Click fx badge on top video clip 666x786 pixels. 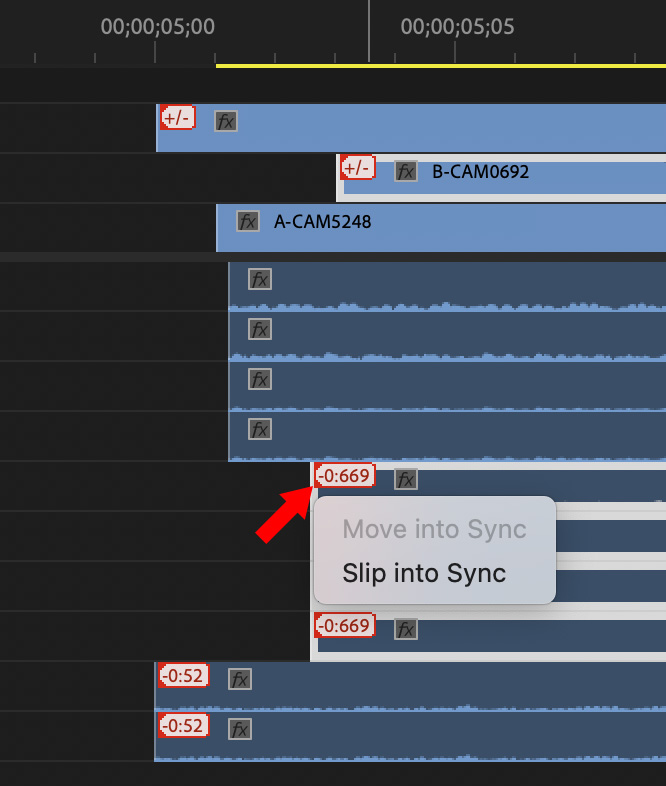(x=226, y=122)
